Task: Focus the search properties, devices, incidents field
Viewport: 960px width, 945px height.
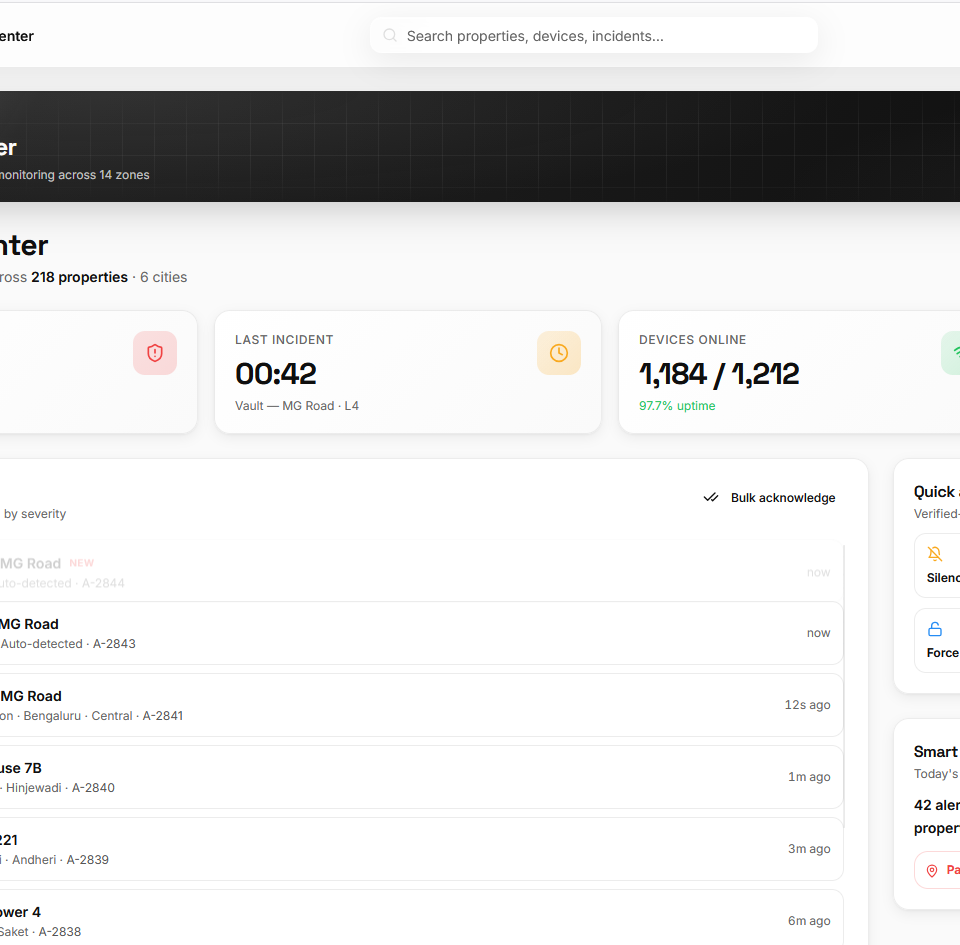Action: click(x=593, y=35)
